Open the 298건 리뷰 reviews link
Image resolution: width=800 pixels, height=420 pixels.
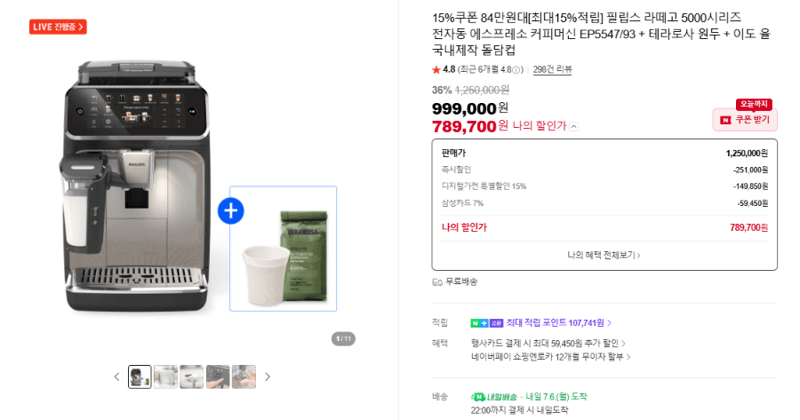[x=552, y=69]
